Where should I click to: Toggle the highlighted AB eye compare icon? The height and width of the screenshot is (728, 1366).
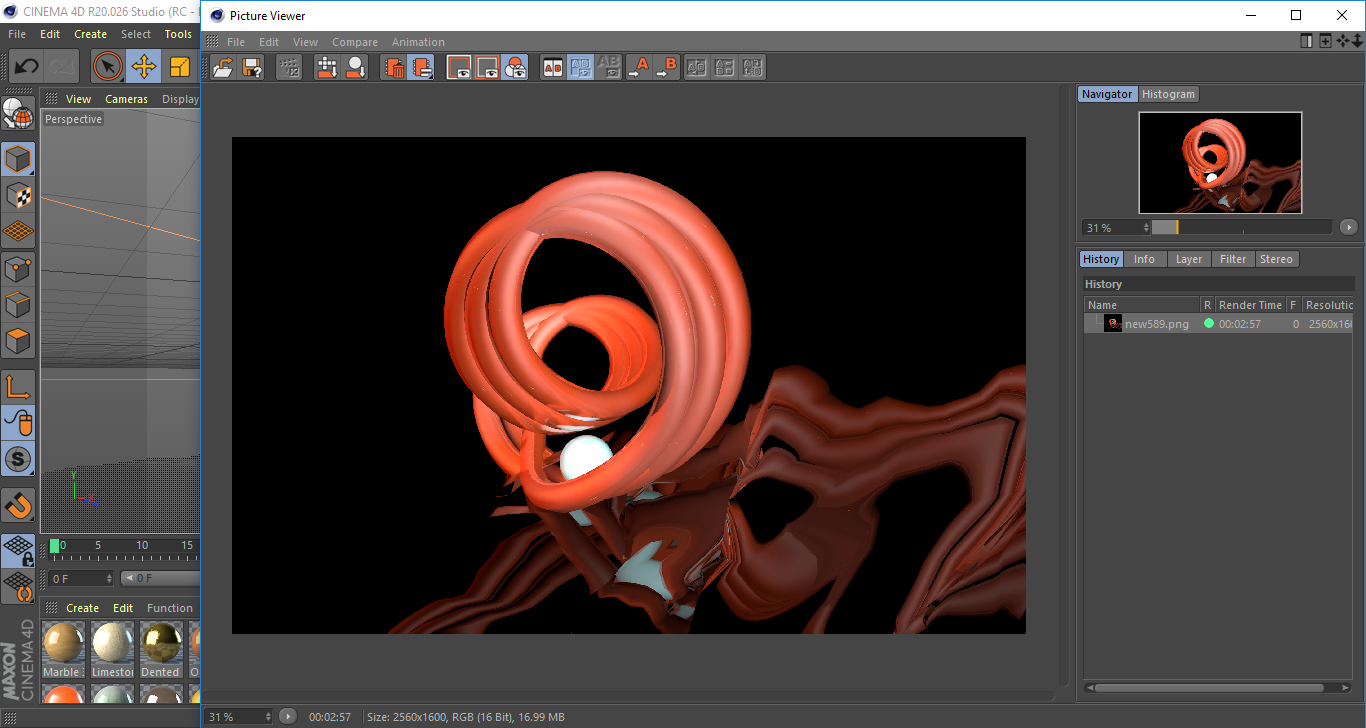click(x=580, y=67)
